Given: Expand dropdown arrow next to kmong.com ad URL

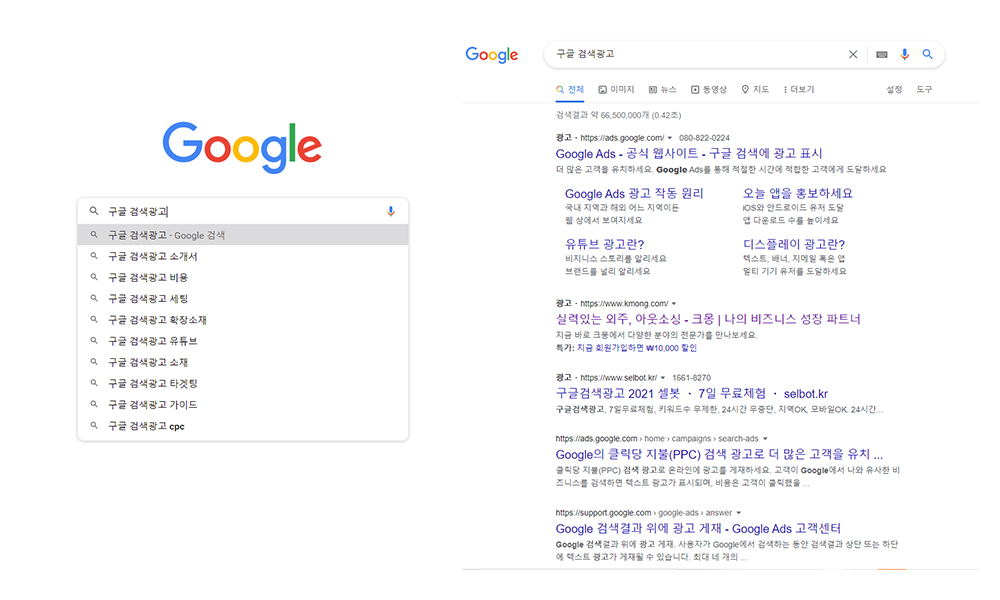Looking at the screenshot, I should point(674,304).
